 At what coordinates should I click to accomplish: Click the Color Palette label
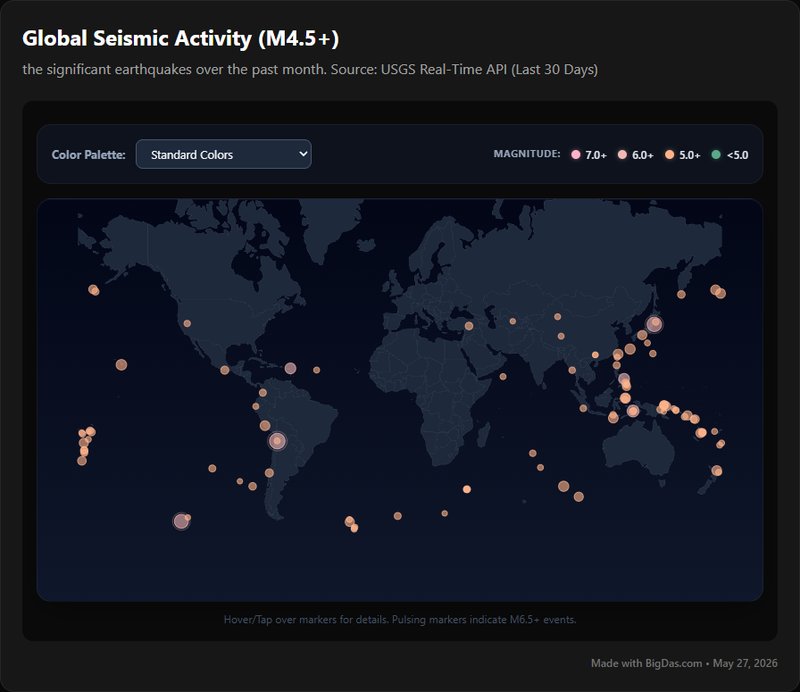[88, 155]
